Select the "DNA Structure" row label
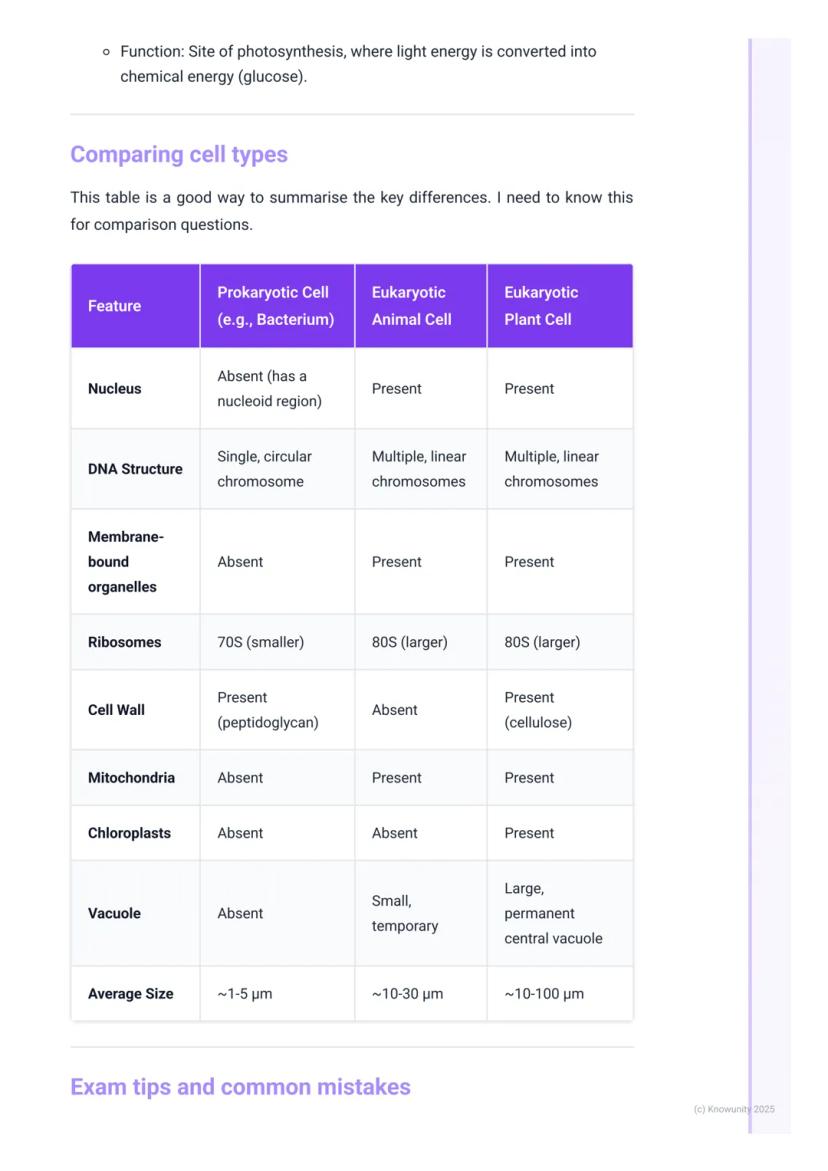This screenshot has height=1171, width=828. click(135, 469)
